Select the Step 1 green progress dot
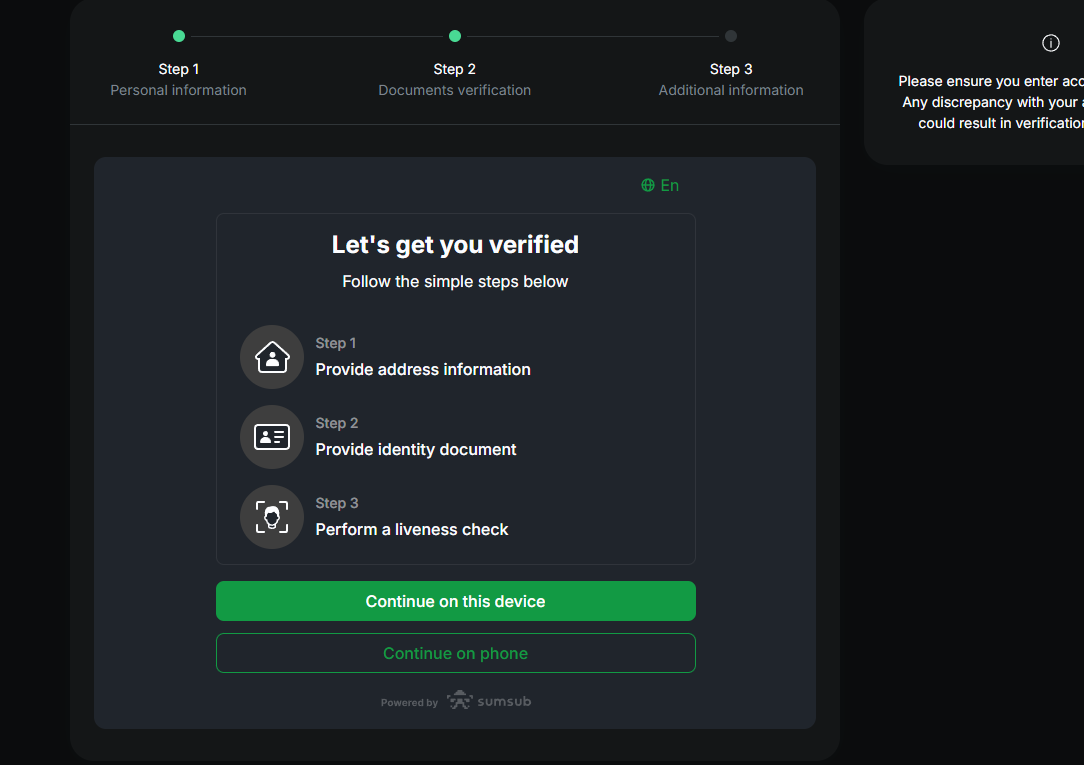Screen dimensions: 1084x765 pyautogui.click(x=179, y=36)
